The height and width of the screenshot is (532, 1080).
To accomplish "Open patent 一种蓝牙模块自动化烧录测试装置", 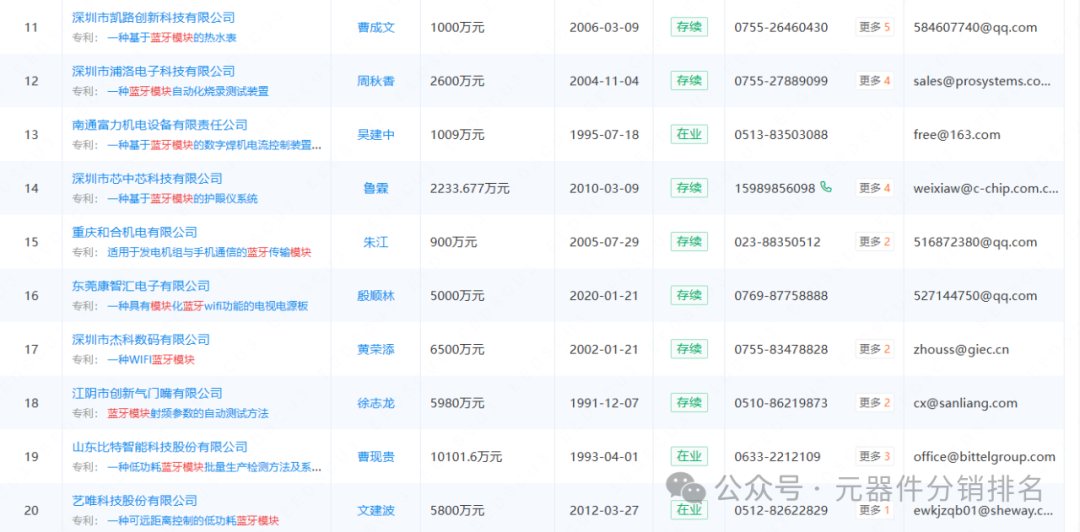I will pyautogui.click(x=188, y=92).
